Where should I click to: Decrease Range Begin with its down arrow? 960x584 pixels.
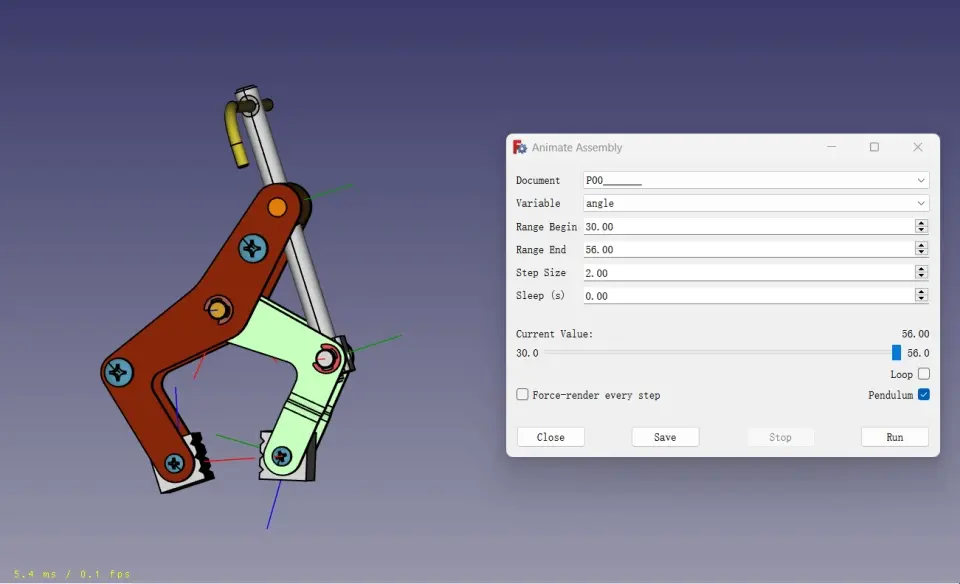click(x=921, y=230)
